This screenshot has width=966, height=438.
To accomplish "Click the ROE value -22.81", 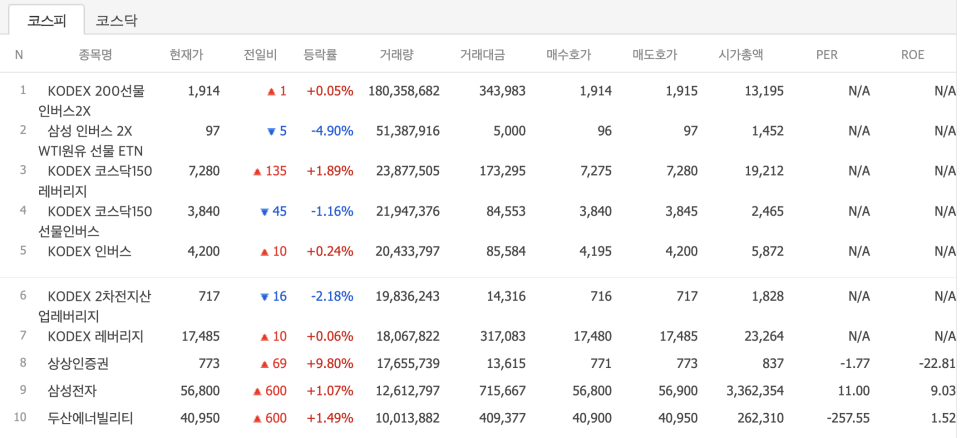I will tap(936, 363).
